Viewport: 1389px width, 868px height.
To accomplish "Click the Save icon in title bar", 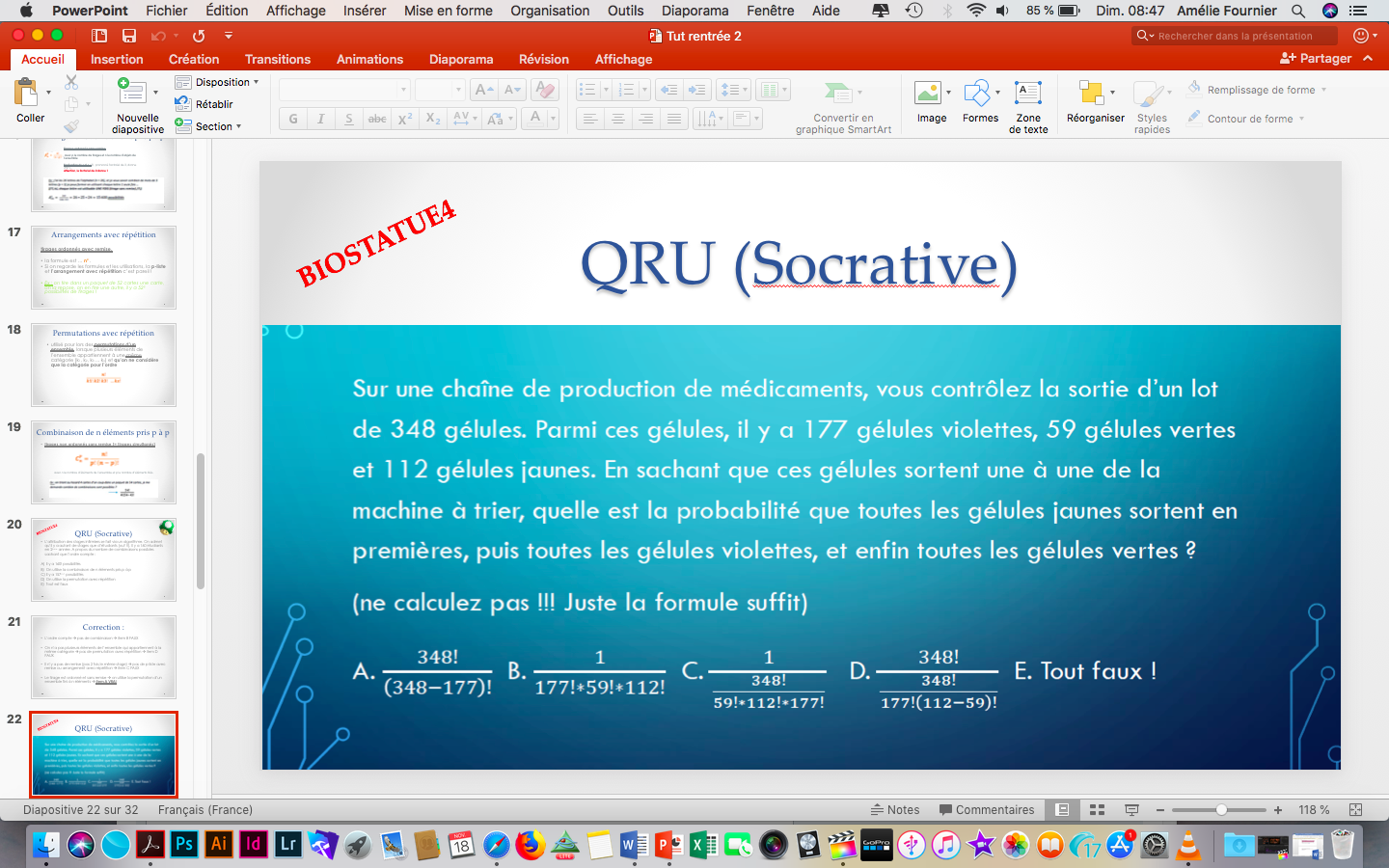I will 128,36.
